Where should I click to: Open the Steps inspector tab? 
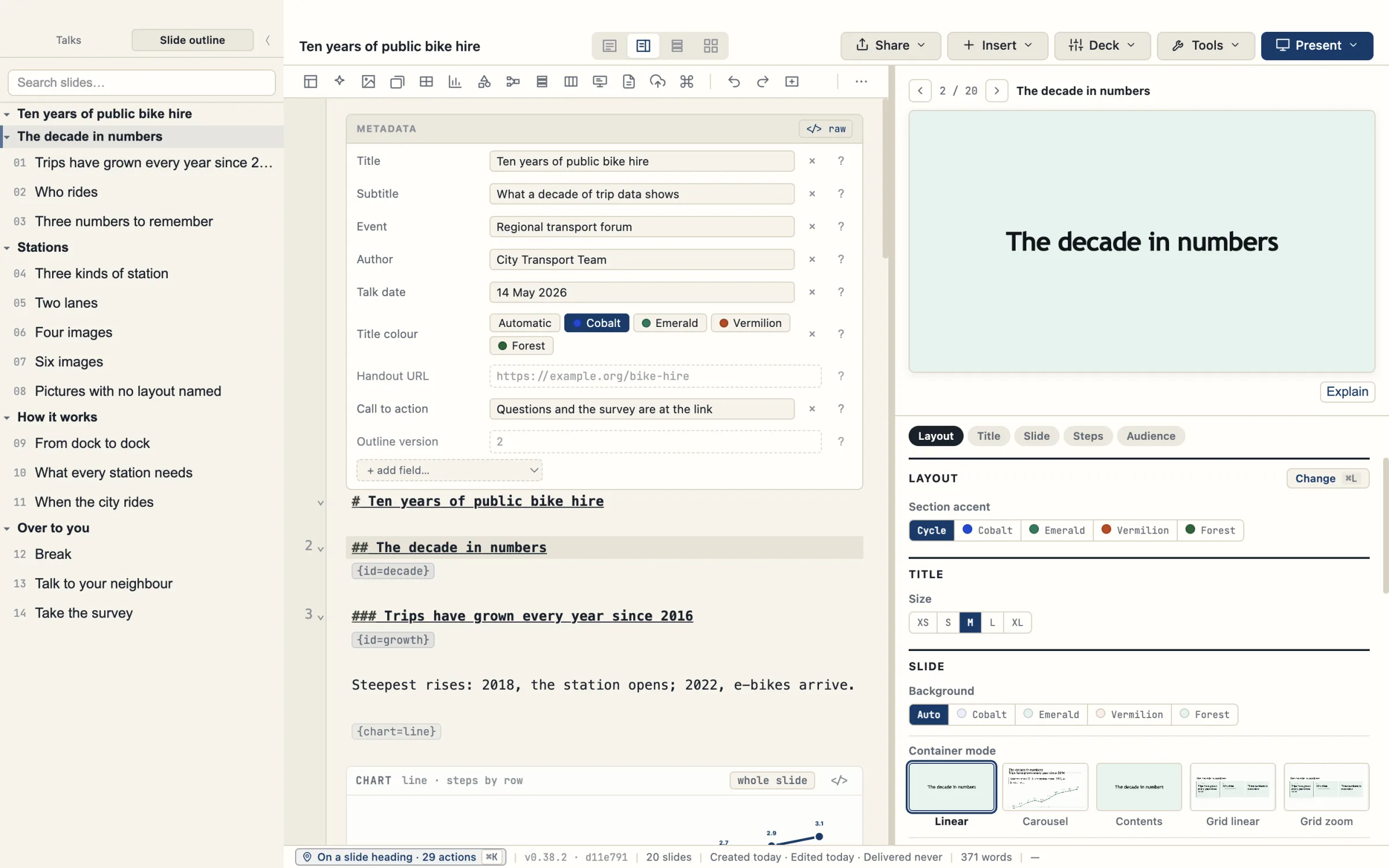(x=1087, y=436)
